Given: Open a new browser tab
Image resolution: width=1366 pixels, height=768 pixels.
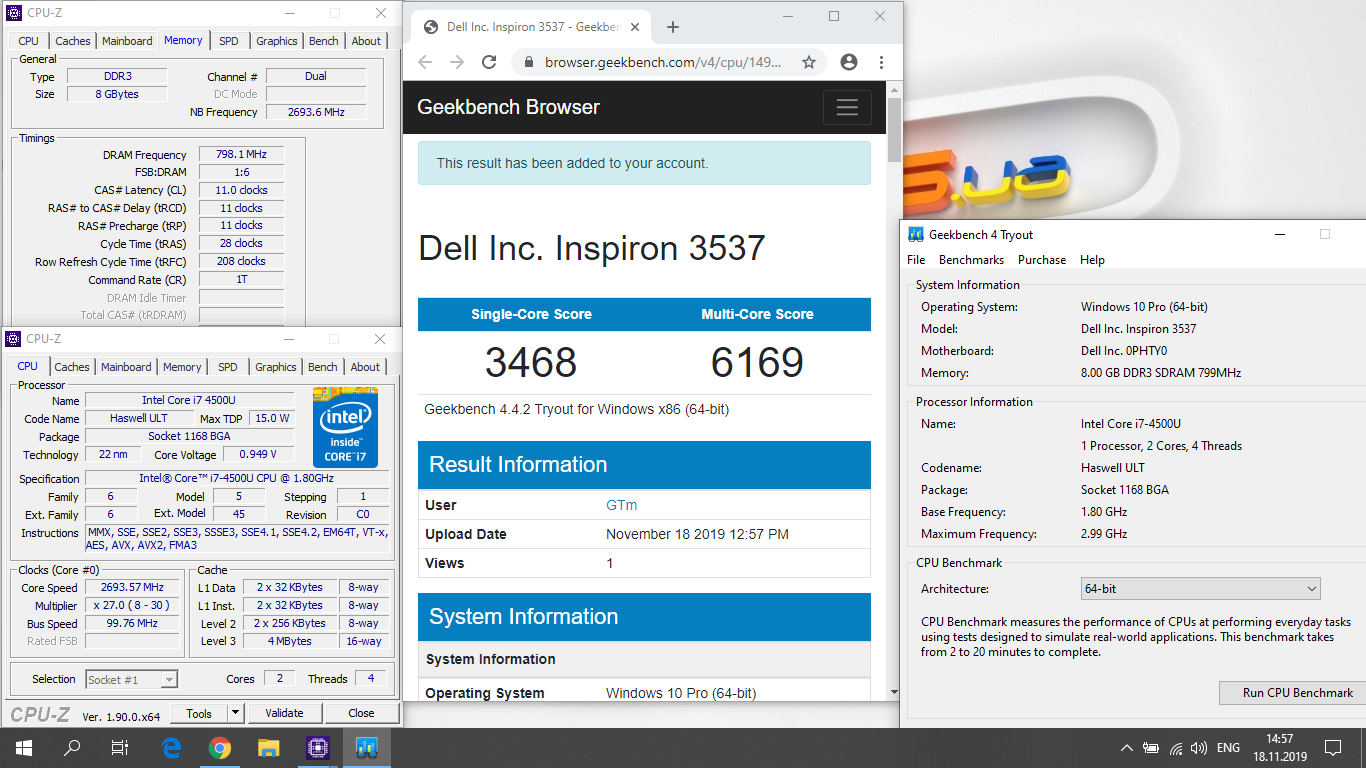Looking at the screenshot, I should (x=673, y=27).
